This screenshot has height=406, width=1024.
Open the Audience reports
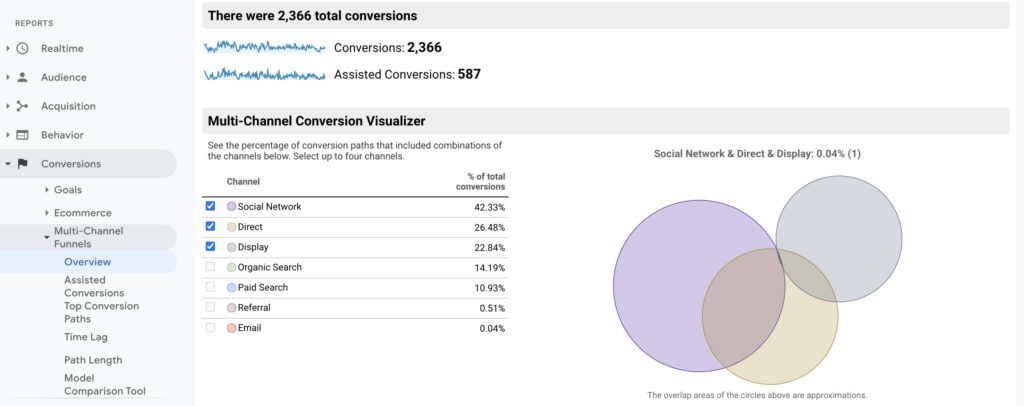[63, 77]
